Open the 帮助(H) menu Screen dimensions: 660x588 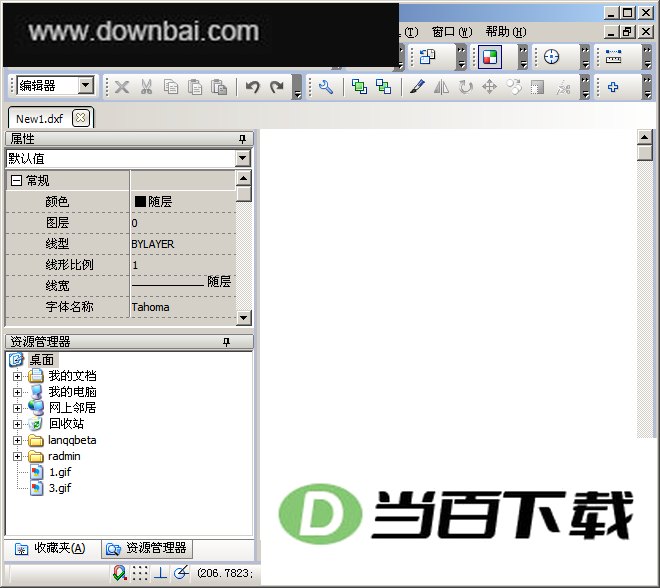[x=506, y=32]
